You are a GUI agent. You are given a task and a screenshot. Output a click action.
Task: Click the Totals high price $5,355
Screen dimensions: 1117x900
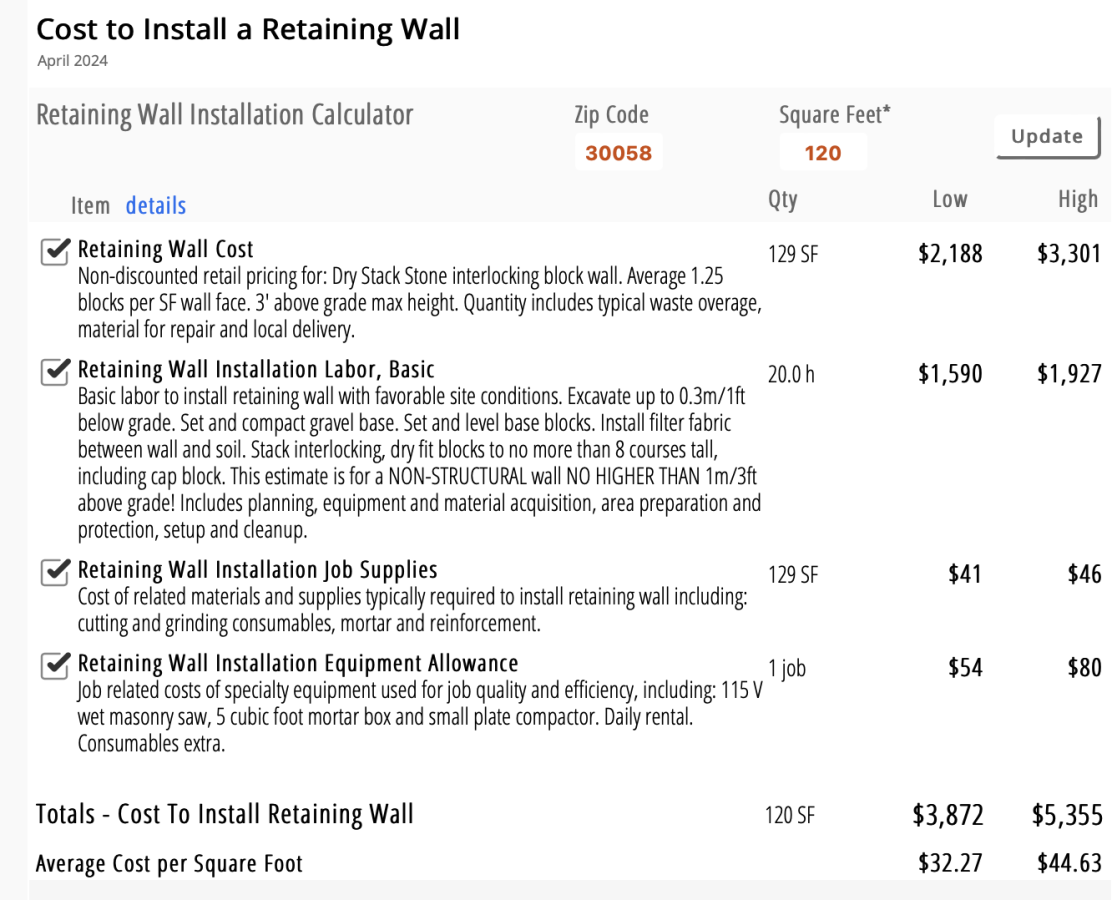point(1067,815)
